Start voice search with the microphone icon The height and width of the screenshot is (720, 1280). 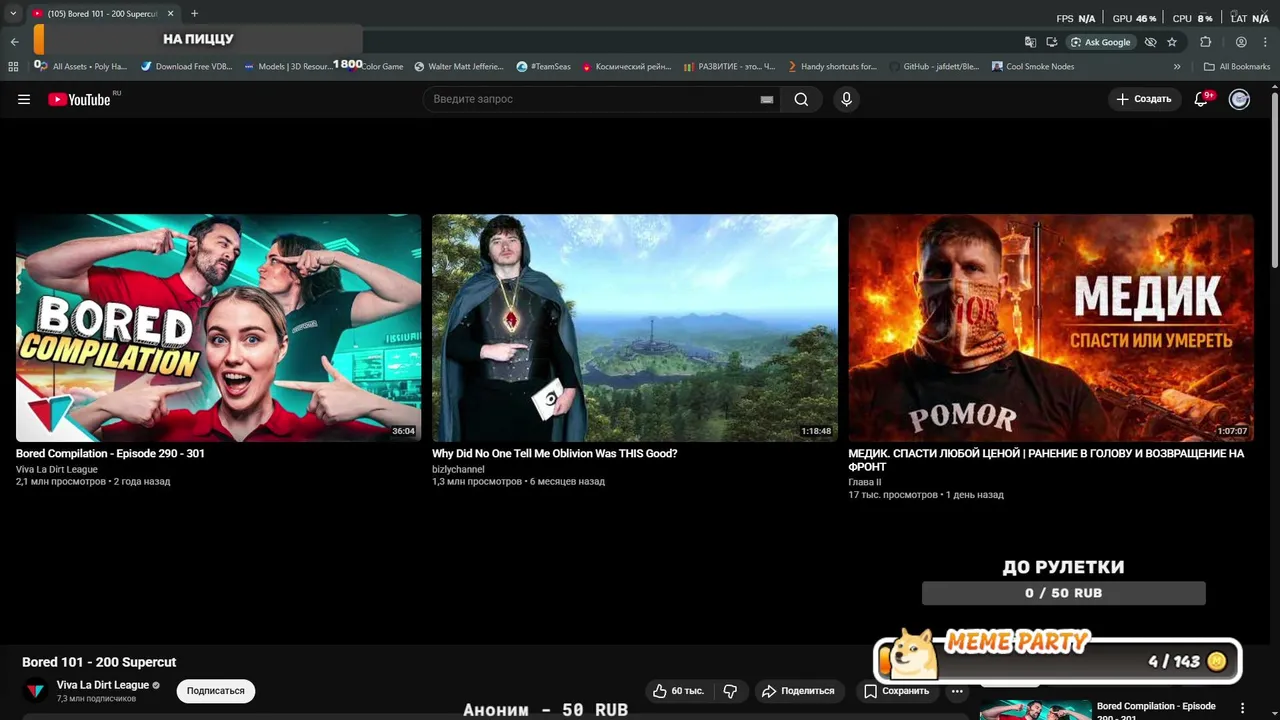tap(846, 99)
